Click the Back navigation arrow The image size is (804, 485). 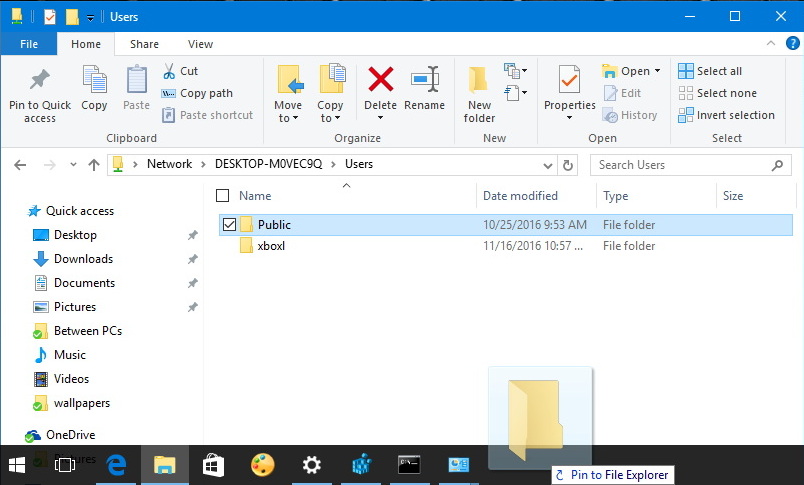coord(20,165)
